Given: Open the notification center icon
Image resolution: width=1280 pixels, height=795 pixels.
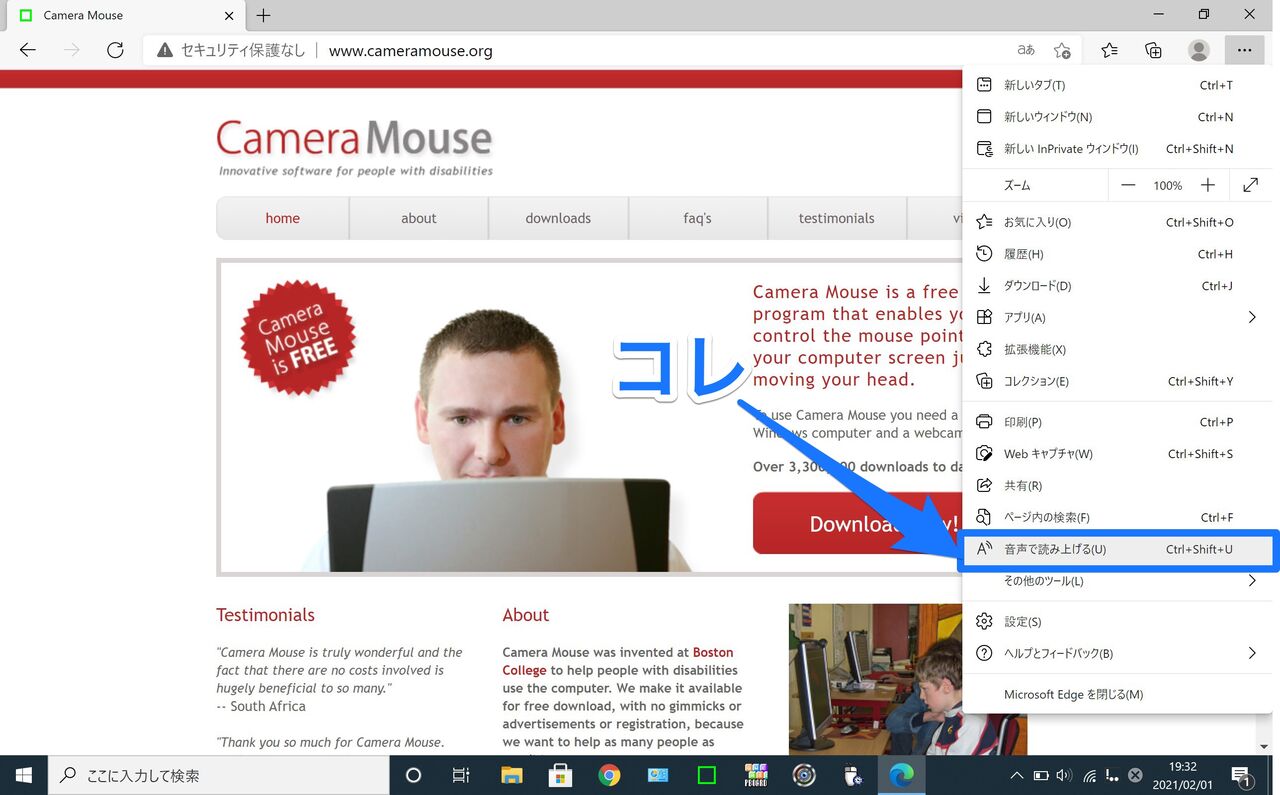Looking at the screenshot, I should tap(1241, 775).
